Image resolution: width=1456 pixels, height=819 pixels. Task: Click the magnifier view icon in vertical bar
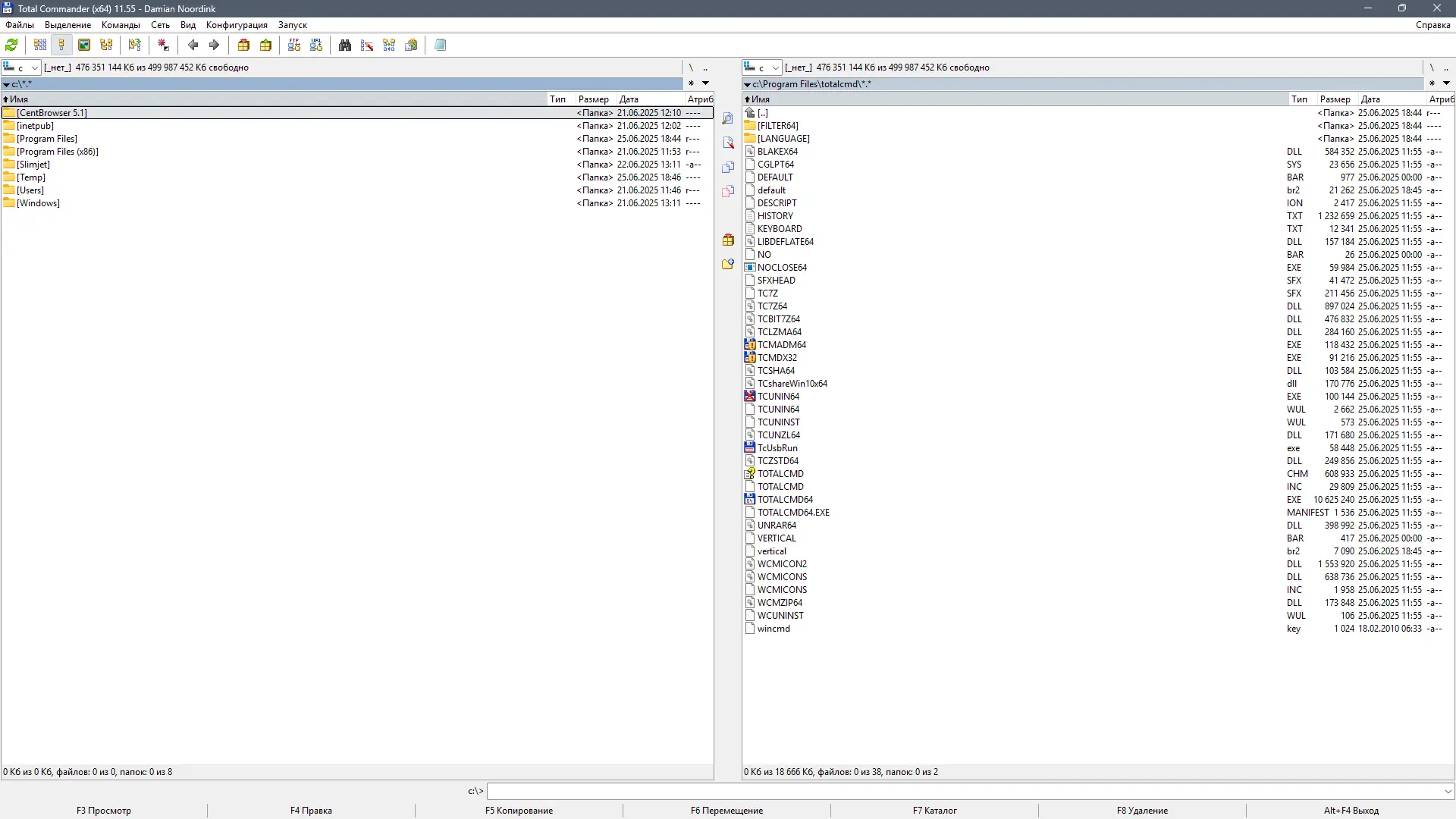[x=728, y=119]
